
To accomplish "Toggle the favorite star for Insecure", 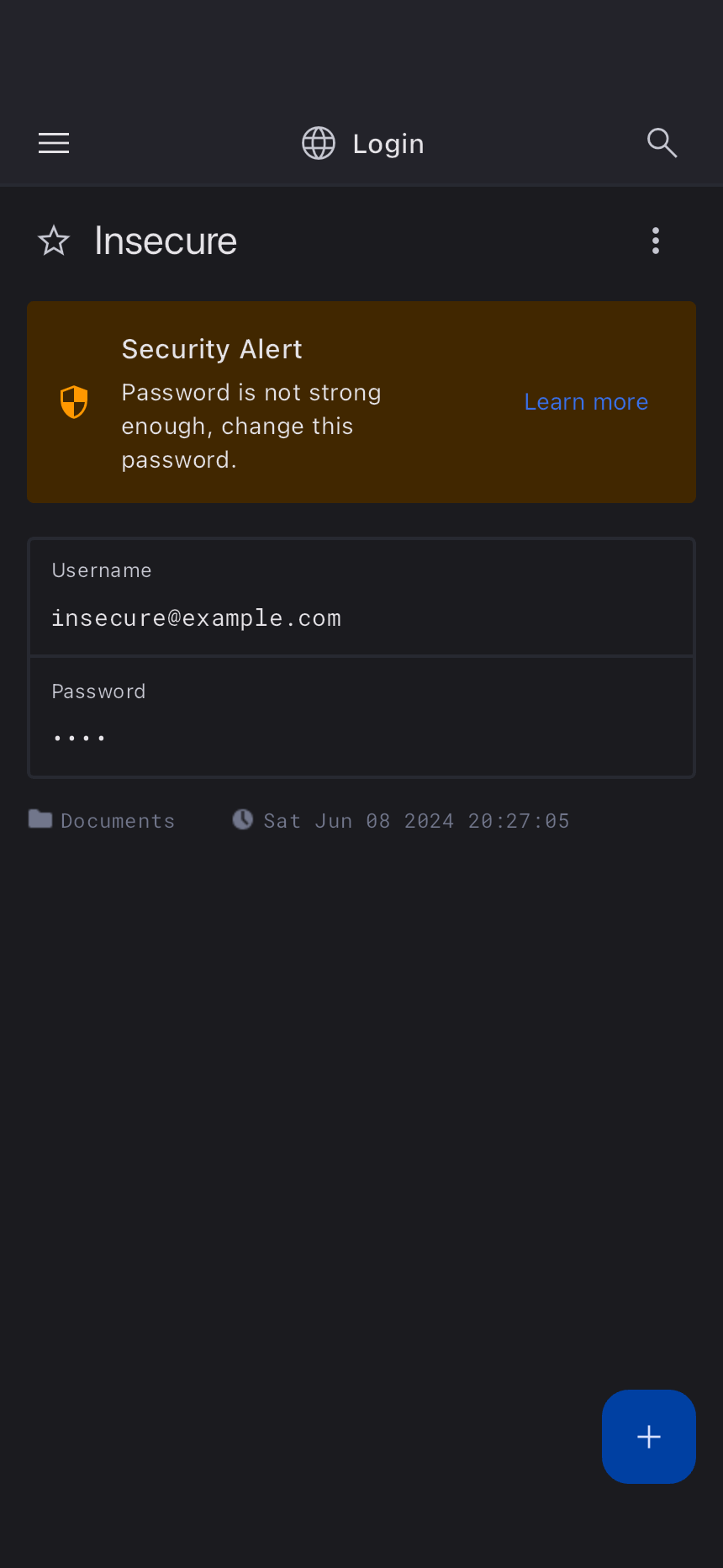I will tap(54, 241).
